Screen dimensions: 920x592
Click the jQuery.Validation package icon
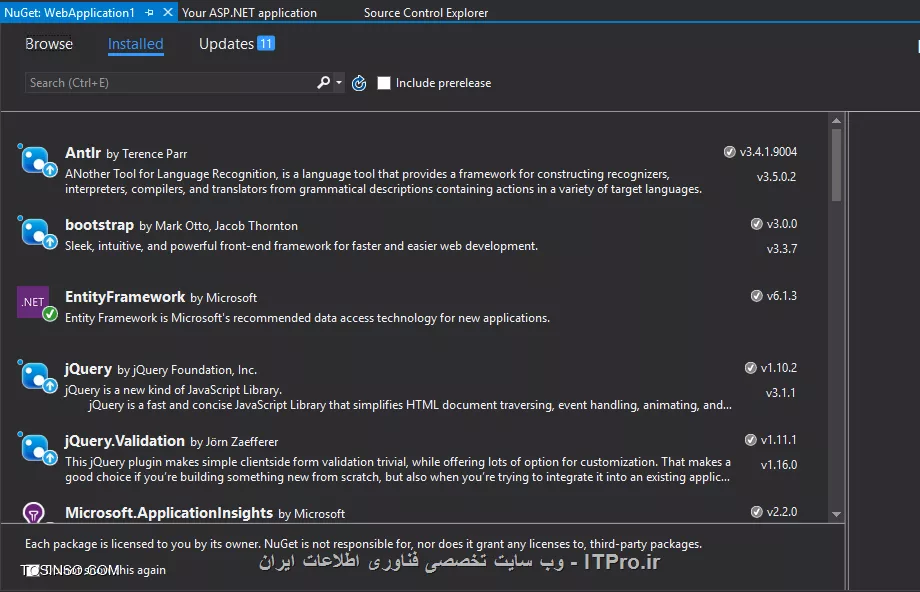point(38,448)
